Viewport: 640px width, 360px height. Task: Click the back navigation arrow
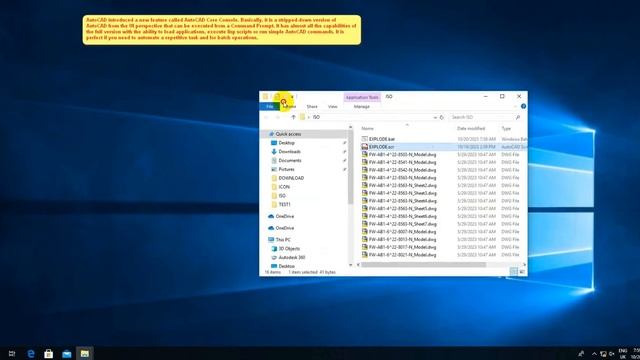click(x=267, y=117)
